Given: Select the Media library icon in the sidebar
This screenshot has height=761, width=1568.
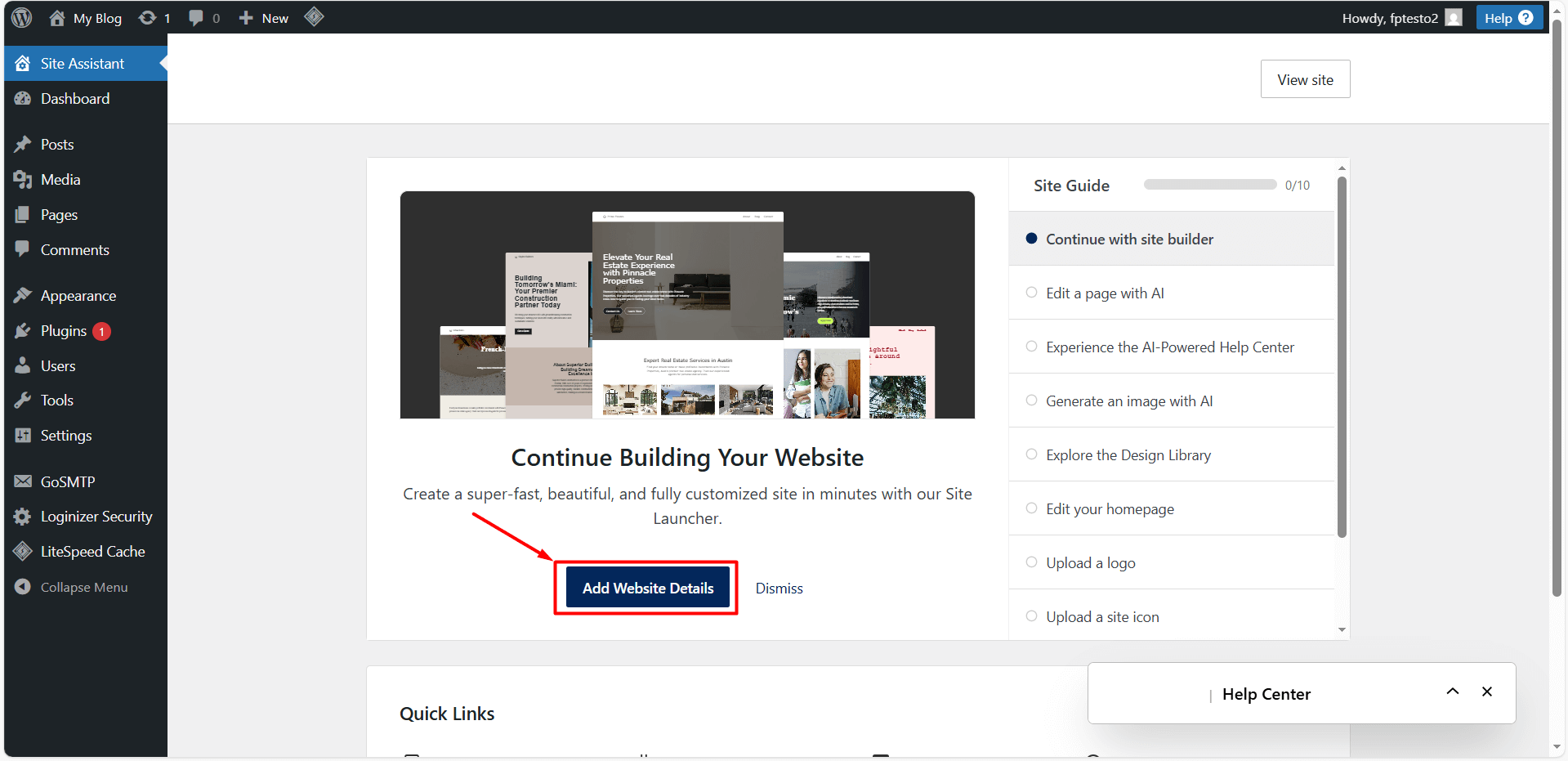Looking at the screenshot, I should 24,179.
